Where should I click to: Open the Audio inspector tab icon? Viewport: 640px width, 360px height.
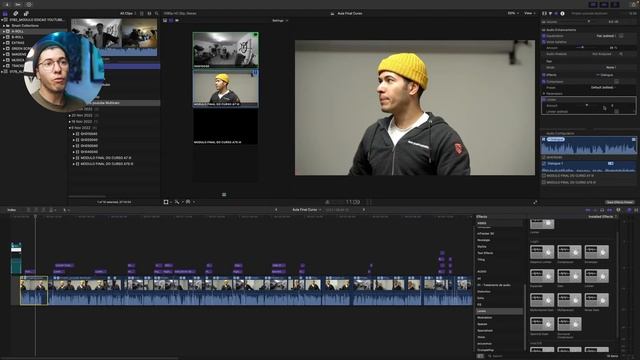coord(556,13)
